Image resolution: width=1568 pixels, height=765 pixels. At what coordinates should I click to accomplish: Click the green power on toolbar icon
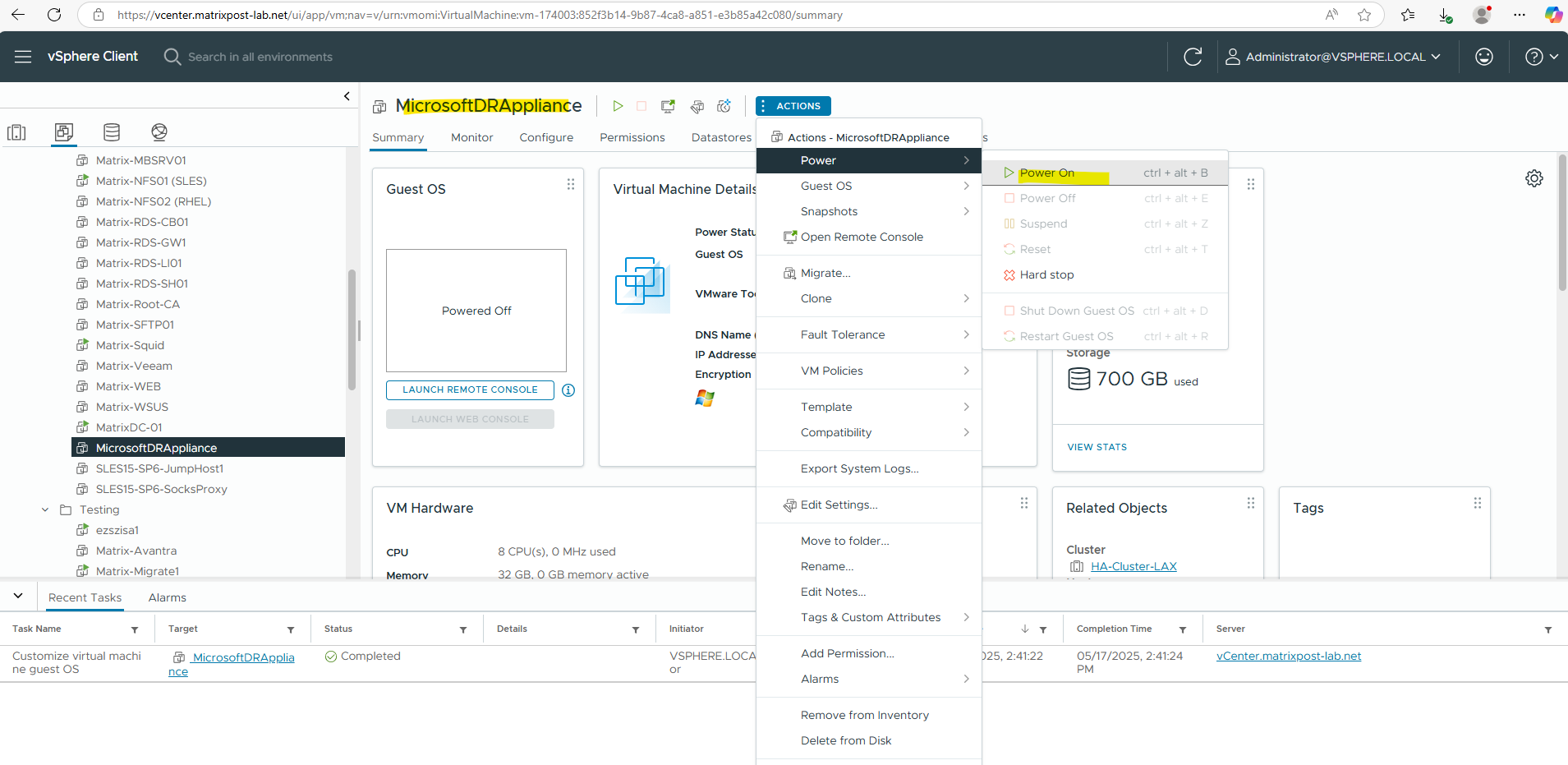click(x=618, y=106)
